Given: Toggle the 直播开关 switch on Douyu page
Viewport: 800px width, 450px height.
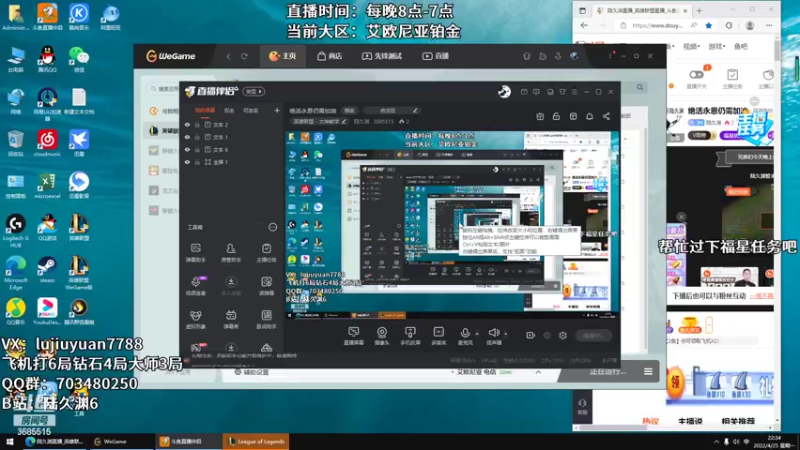Looking at the screenshot, I should click(x=696, y=74).
